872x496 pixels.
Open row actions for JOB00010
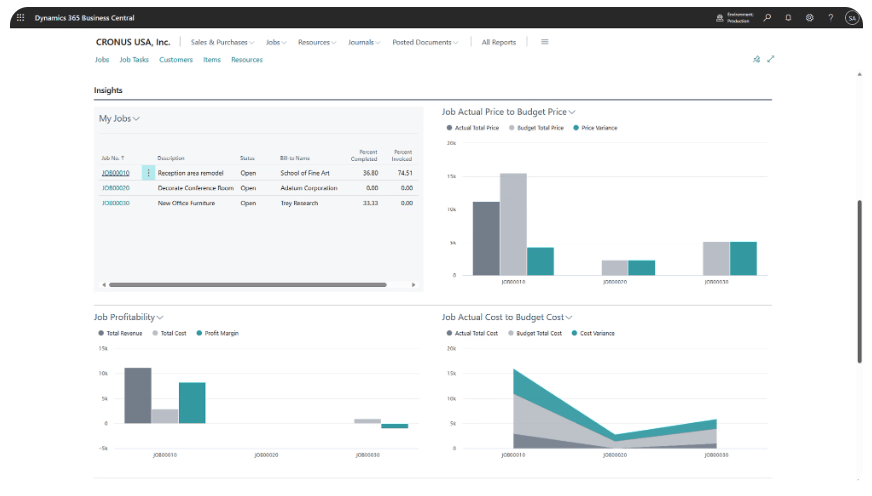(148, 173)
